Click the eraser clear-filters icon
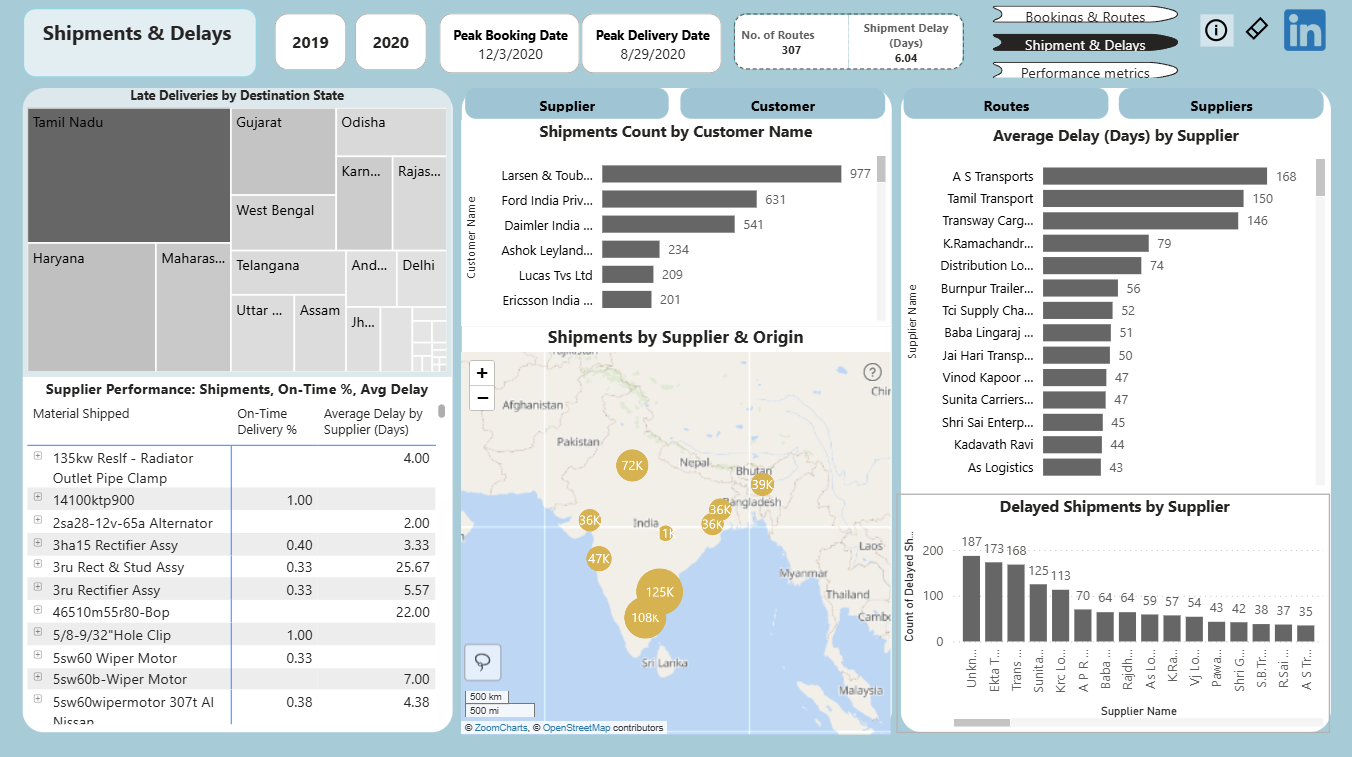The image size is (1352, 757). [1257, 29]
